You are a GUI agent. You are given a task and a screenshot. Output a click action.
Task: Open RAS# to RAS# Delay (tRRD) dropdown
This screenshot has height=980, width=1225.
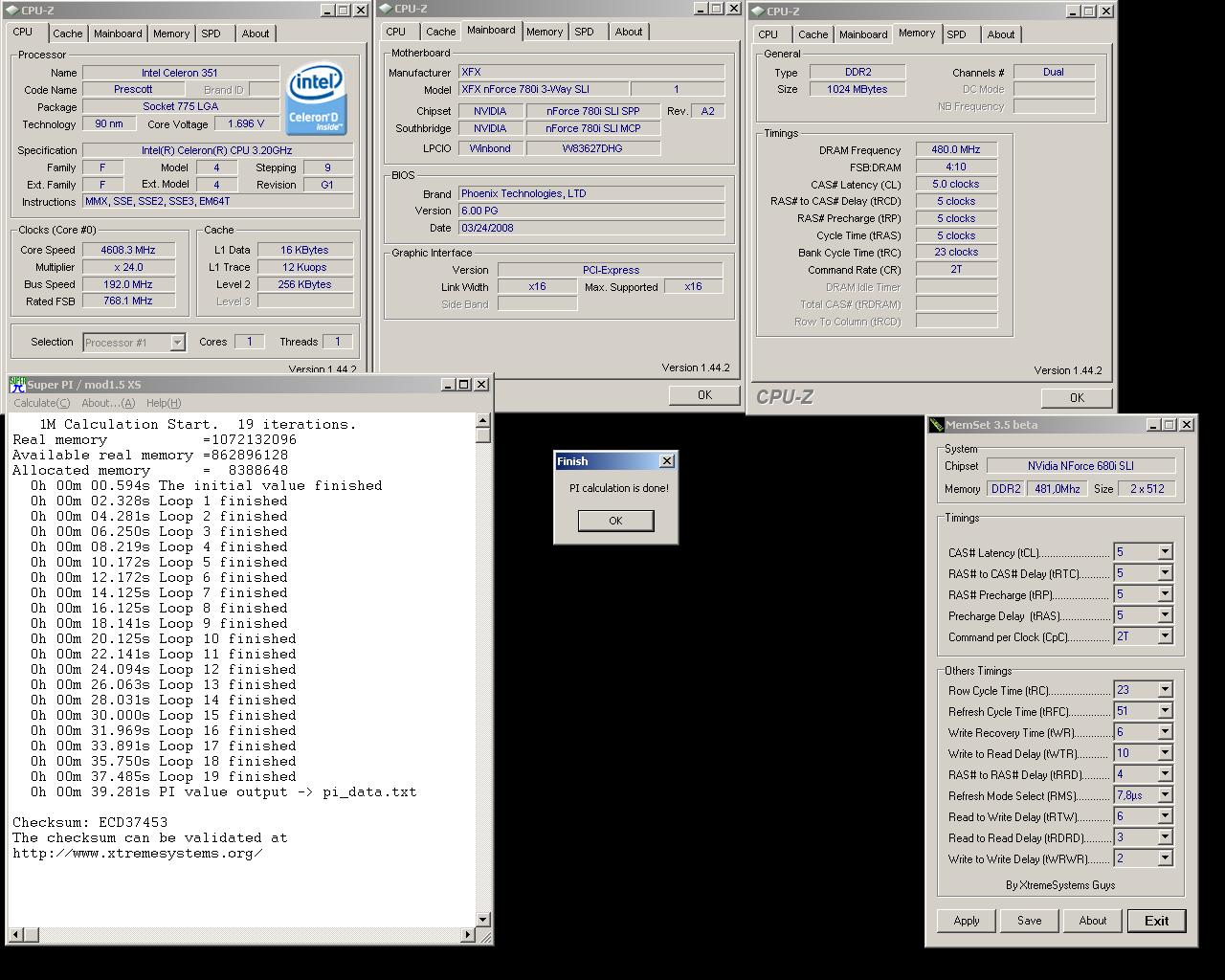click(x=1165, y=774)
